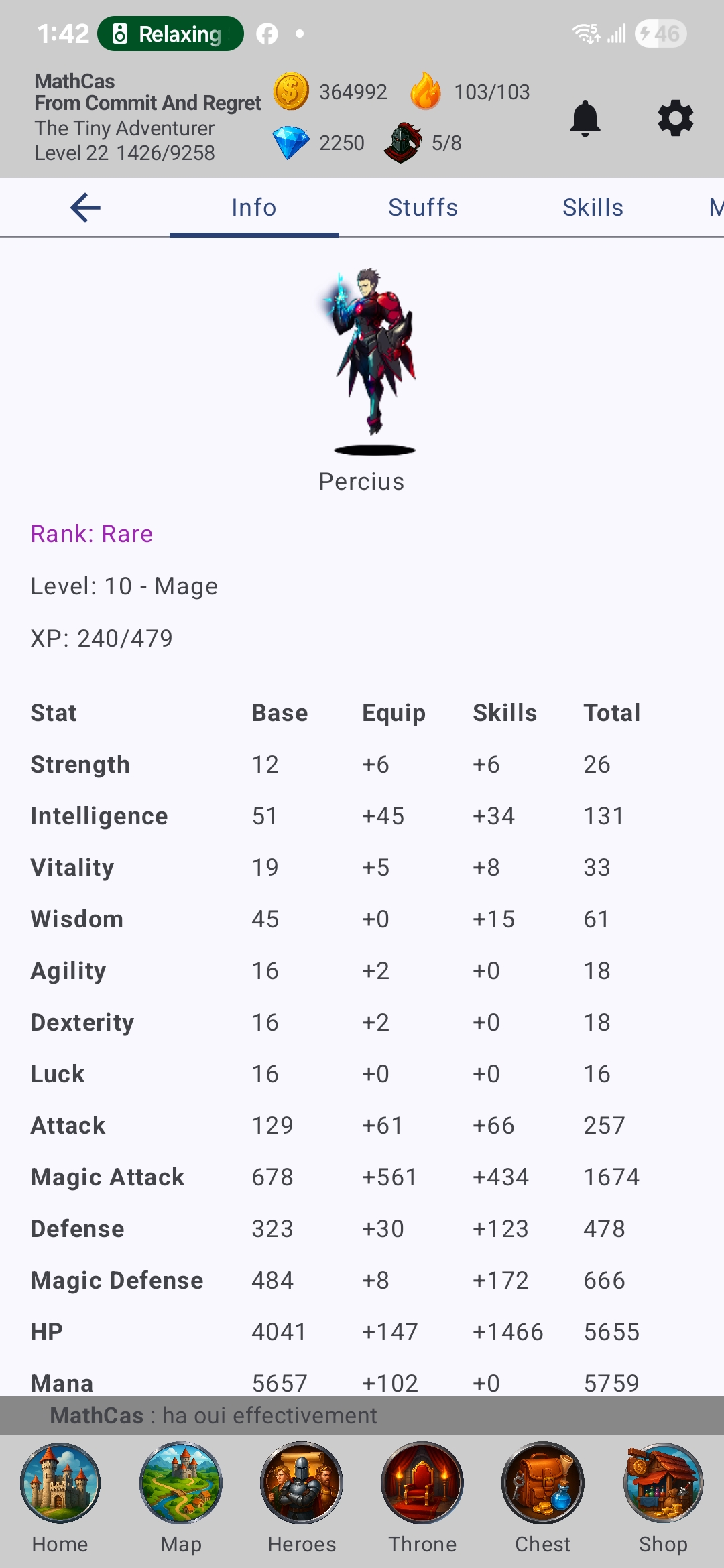Open the Throne room icon
Image resolution: width=724 pixels, height=1568 pixels.
(422, 1483)
